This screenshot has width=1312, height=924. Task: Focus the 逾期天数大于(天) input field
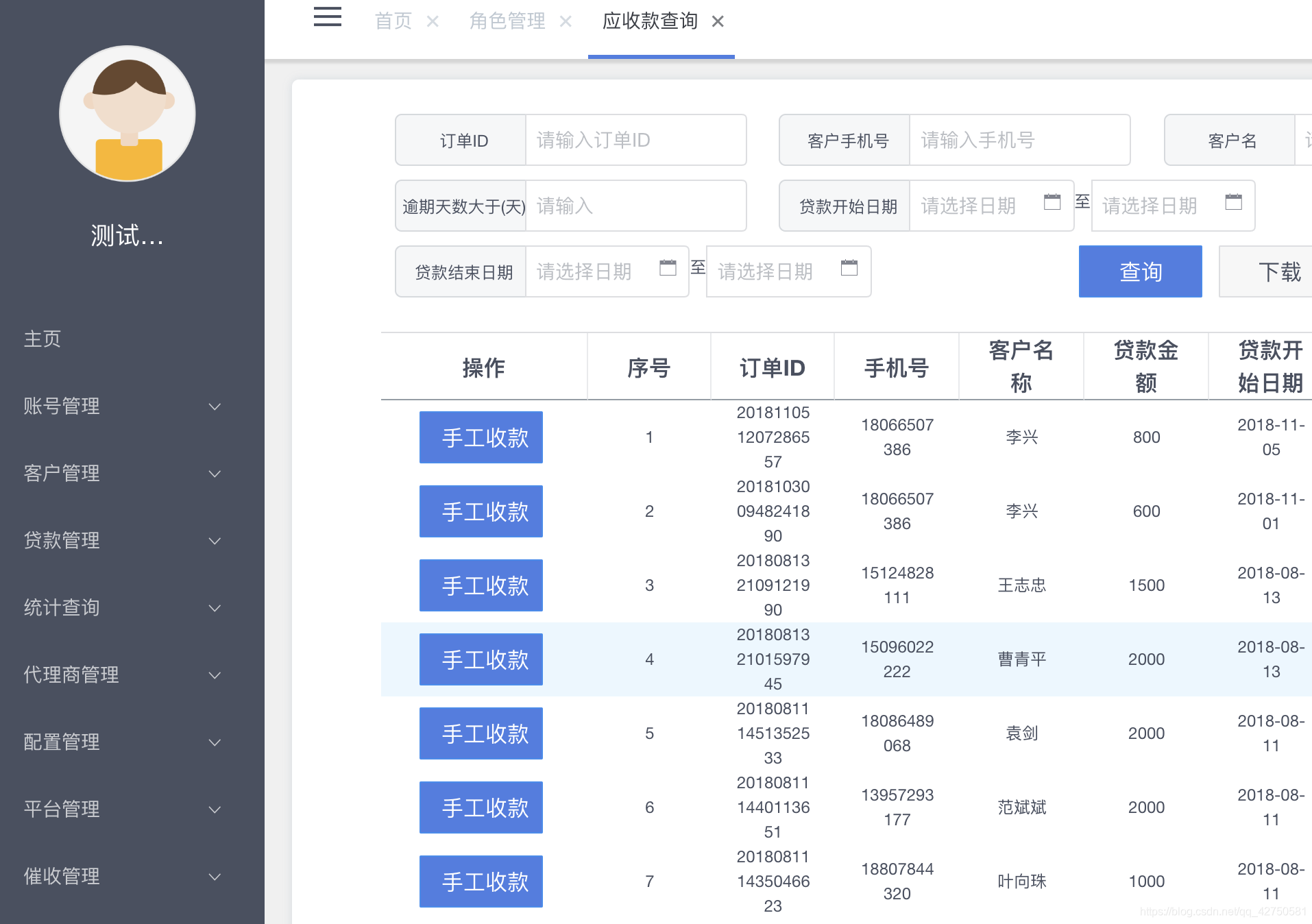coord(636,206)
